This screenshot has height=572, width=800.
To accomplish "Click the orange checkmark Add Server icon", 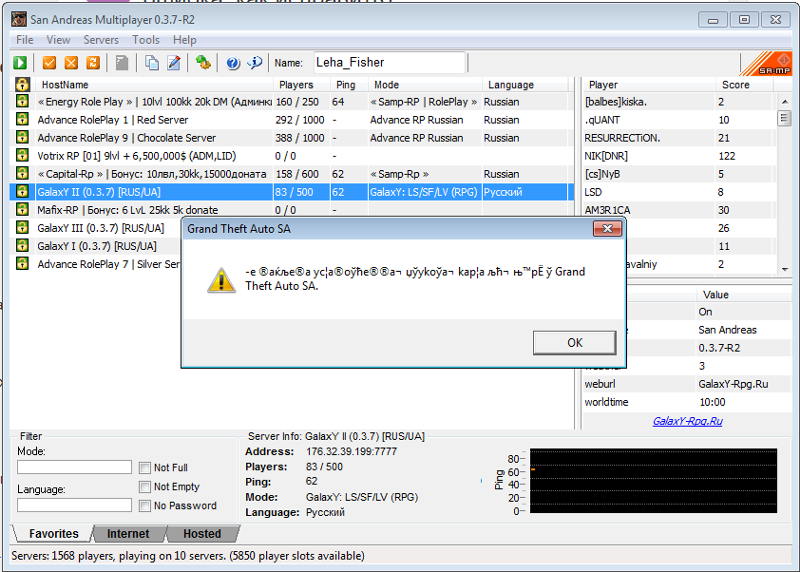I will coord(49,63).
